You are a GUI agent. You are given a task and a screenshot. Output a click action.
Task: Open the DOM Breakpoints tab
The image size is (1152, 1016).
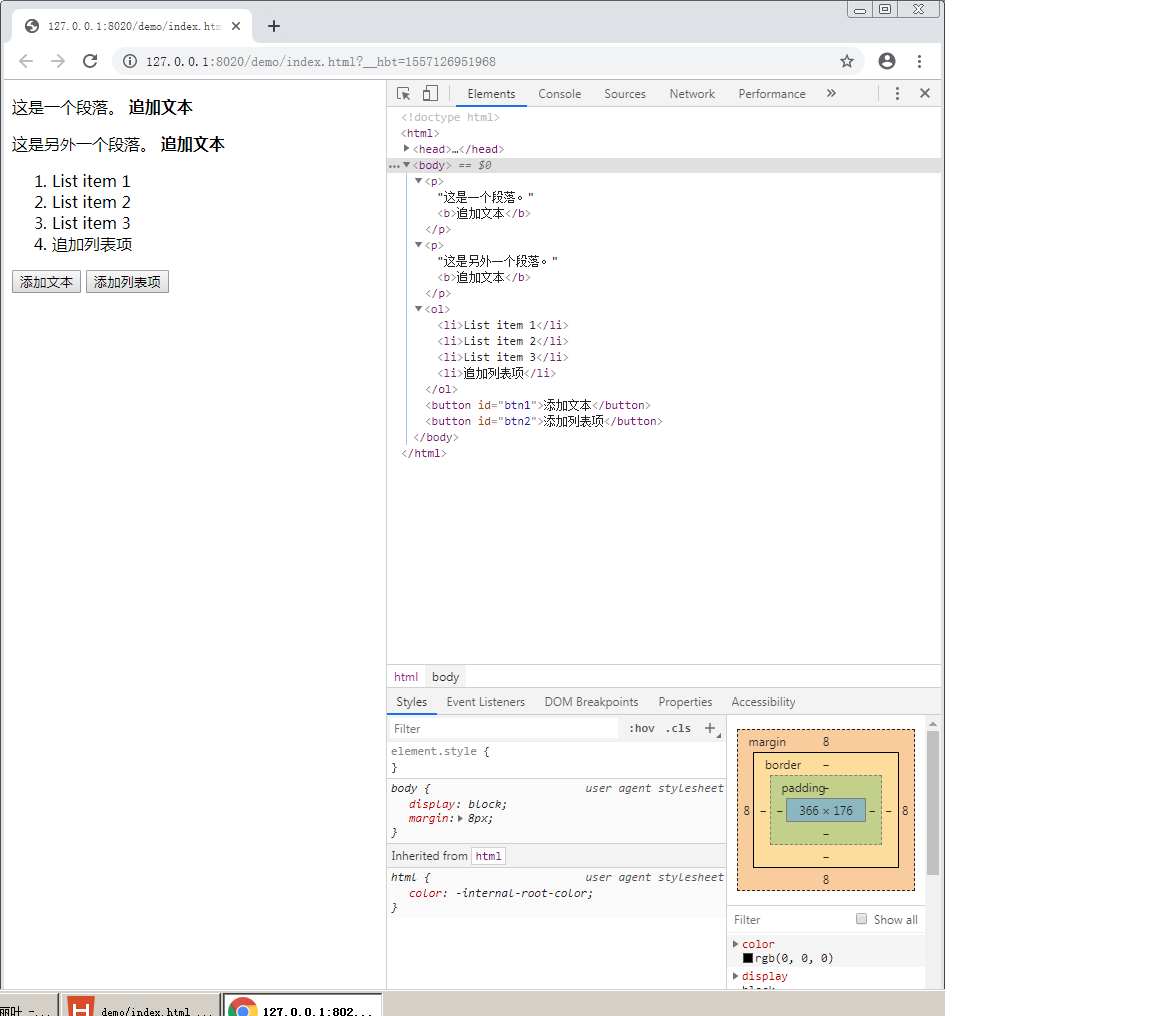[591, 702]
